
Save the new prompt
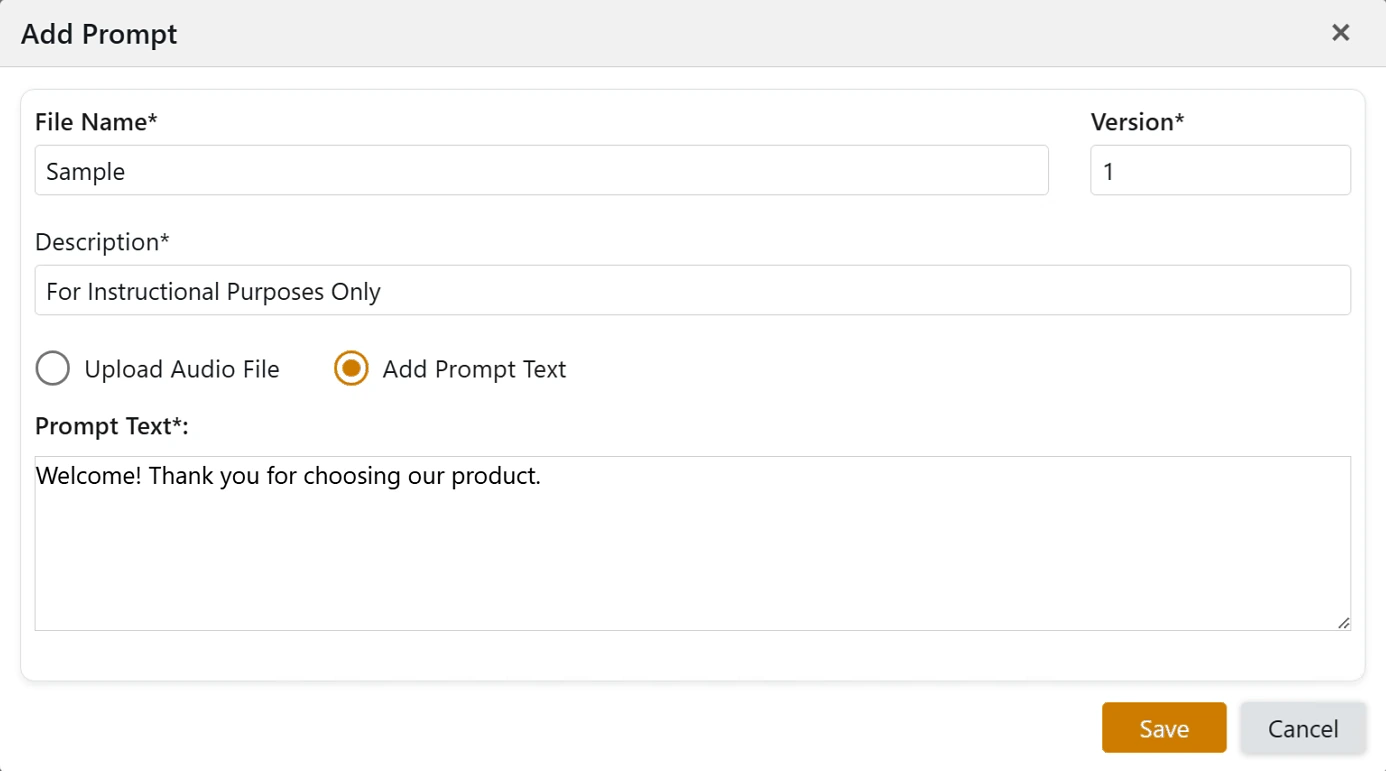click(1164, 728)
